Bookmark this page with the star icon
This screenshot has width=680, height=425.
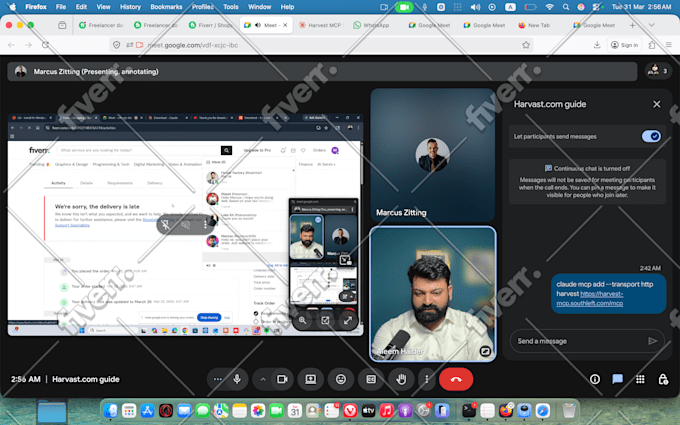526,45
